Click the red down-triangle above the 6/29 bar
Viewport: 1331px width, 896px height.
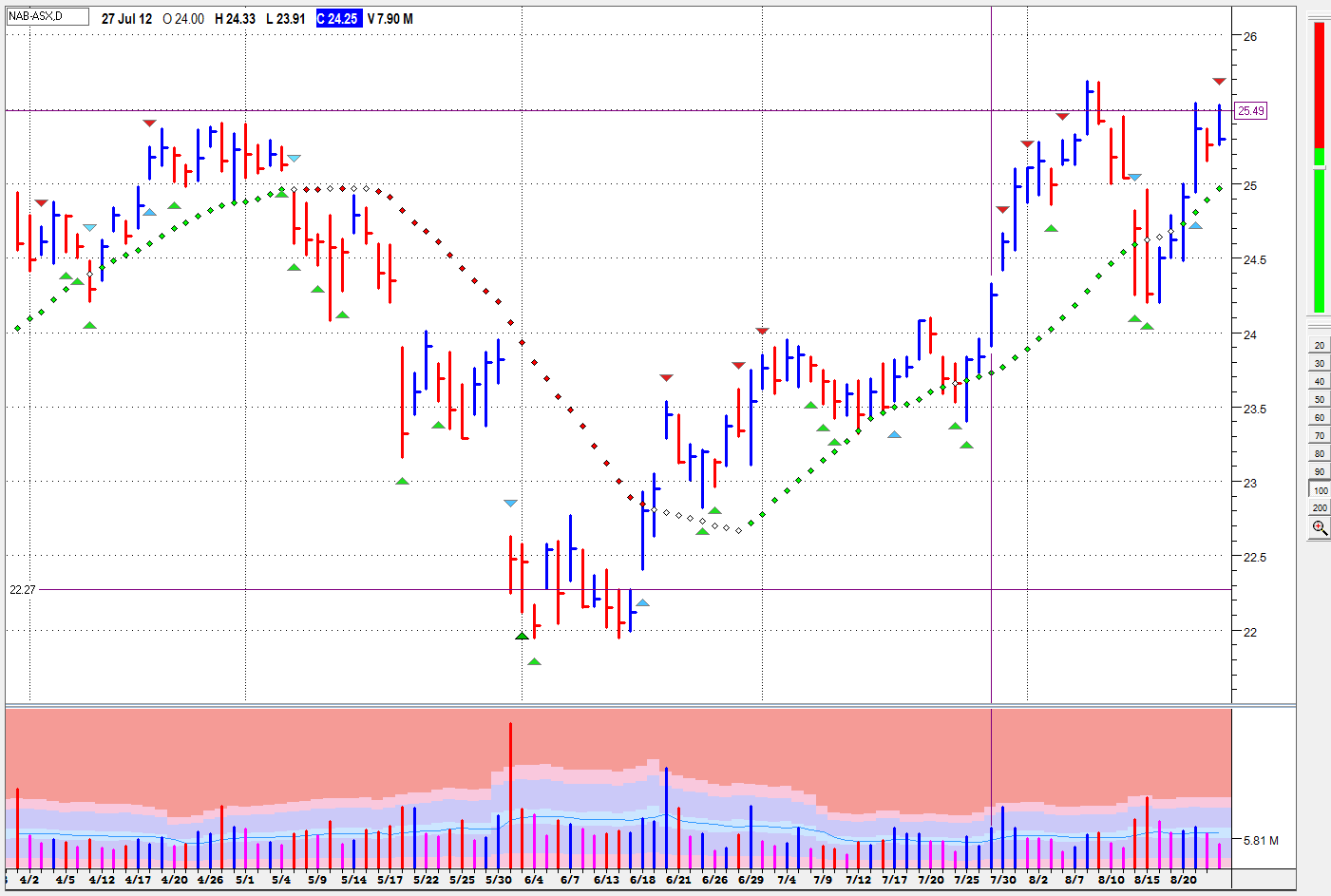(762, 331)
